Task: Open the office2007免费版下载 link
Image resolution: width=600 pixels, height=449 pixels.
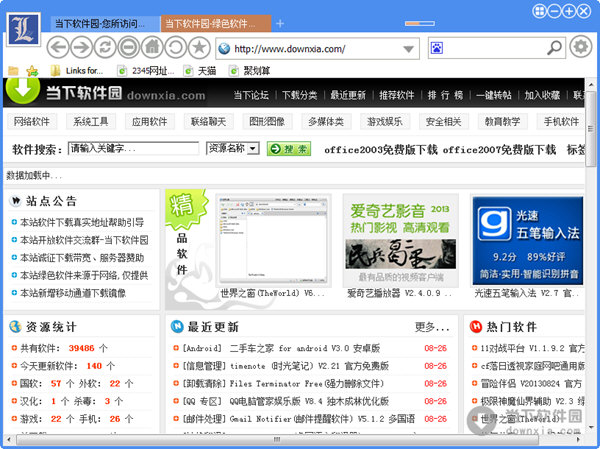Action: [x=499, y=150]
